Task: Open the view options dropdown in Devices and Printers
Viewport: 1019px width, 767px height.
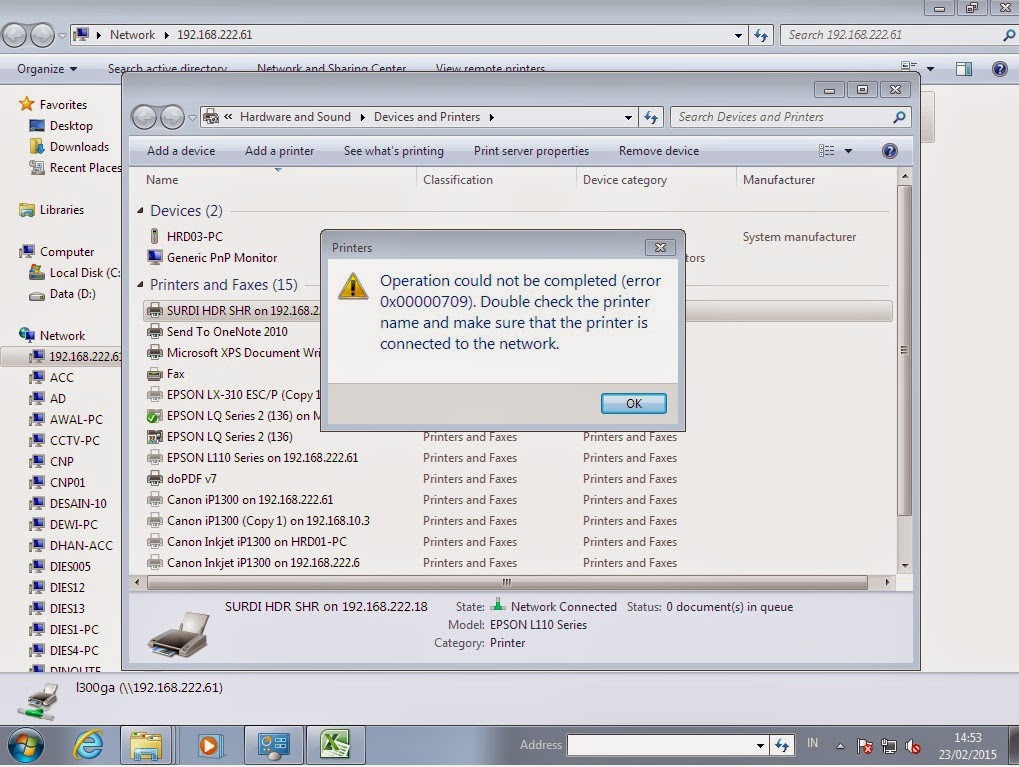Action: coord(848,151)
